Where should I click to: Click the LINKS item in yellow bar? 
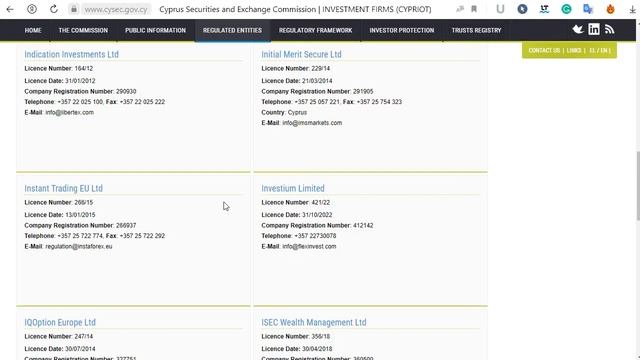click(x=574, y=50)
